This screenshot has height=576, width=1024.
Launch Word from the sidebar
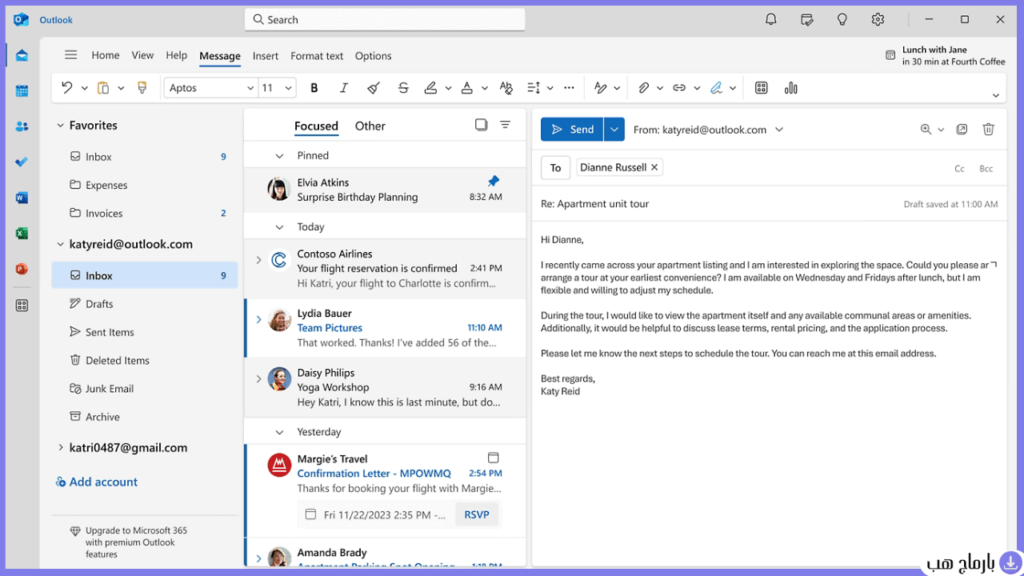tap(22, 198)
